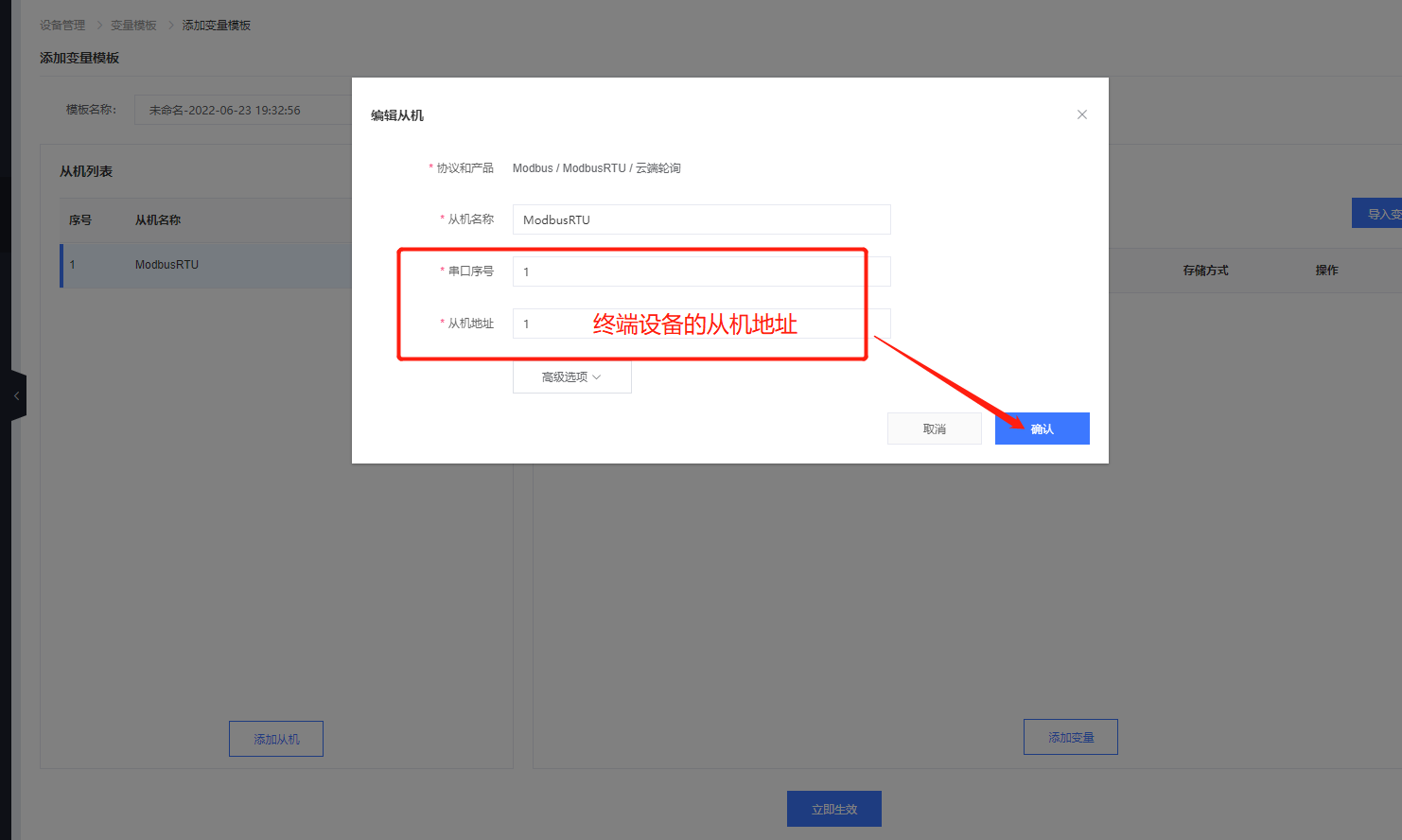This screenshot has width=1402, height=840.
Task: Click the 导入变量 button at right edge
Action: point(1379,214)
